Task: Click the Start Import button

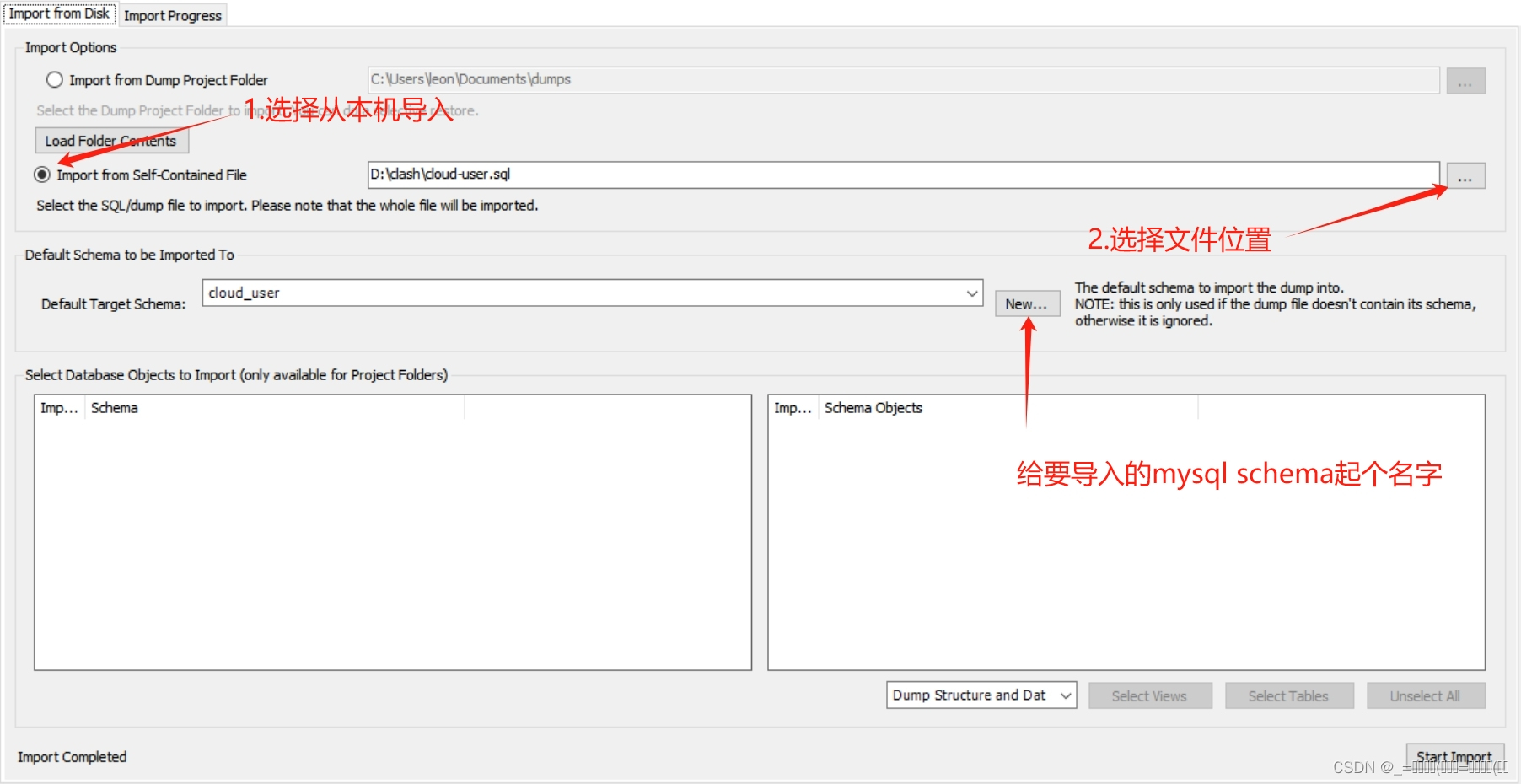Action: pyautogui.click(x=1454, y=756)
